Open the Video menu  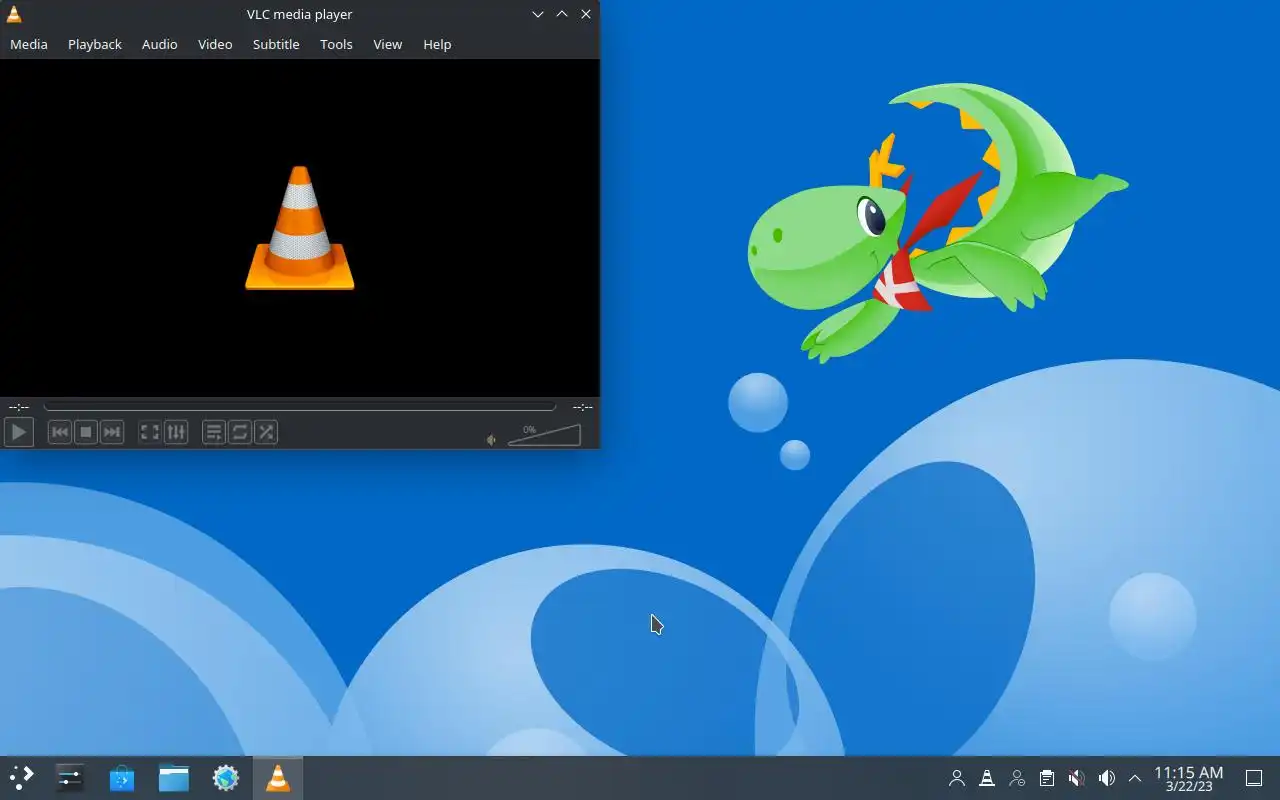point(215,44)
